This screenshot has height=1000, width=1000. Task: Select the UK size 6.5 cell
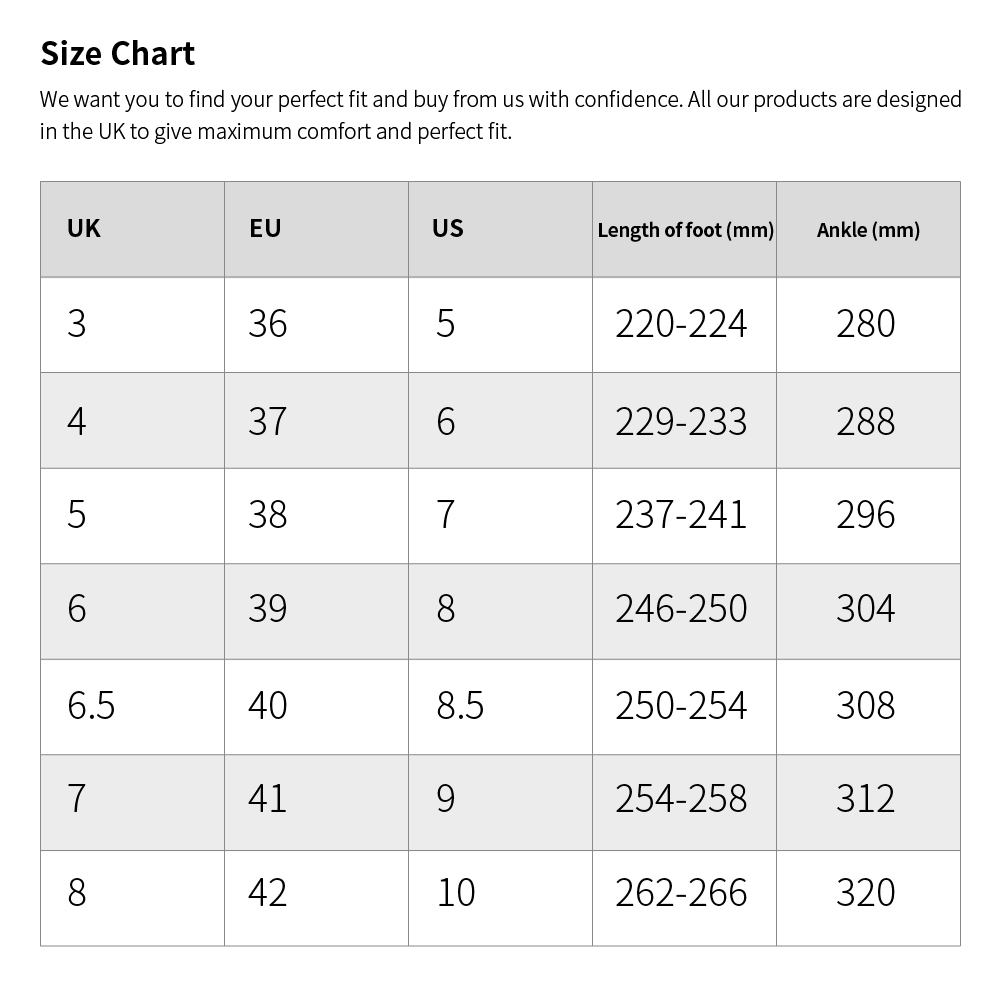coord(91,706)
